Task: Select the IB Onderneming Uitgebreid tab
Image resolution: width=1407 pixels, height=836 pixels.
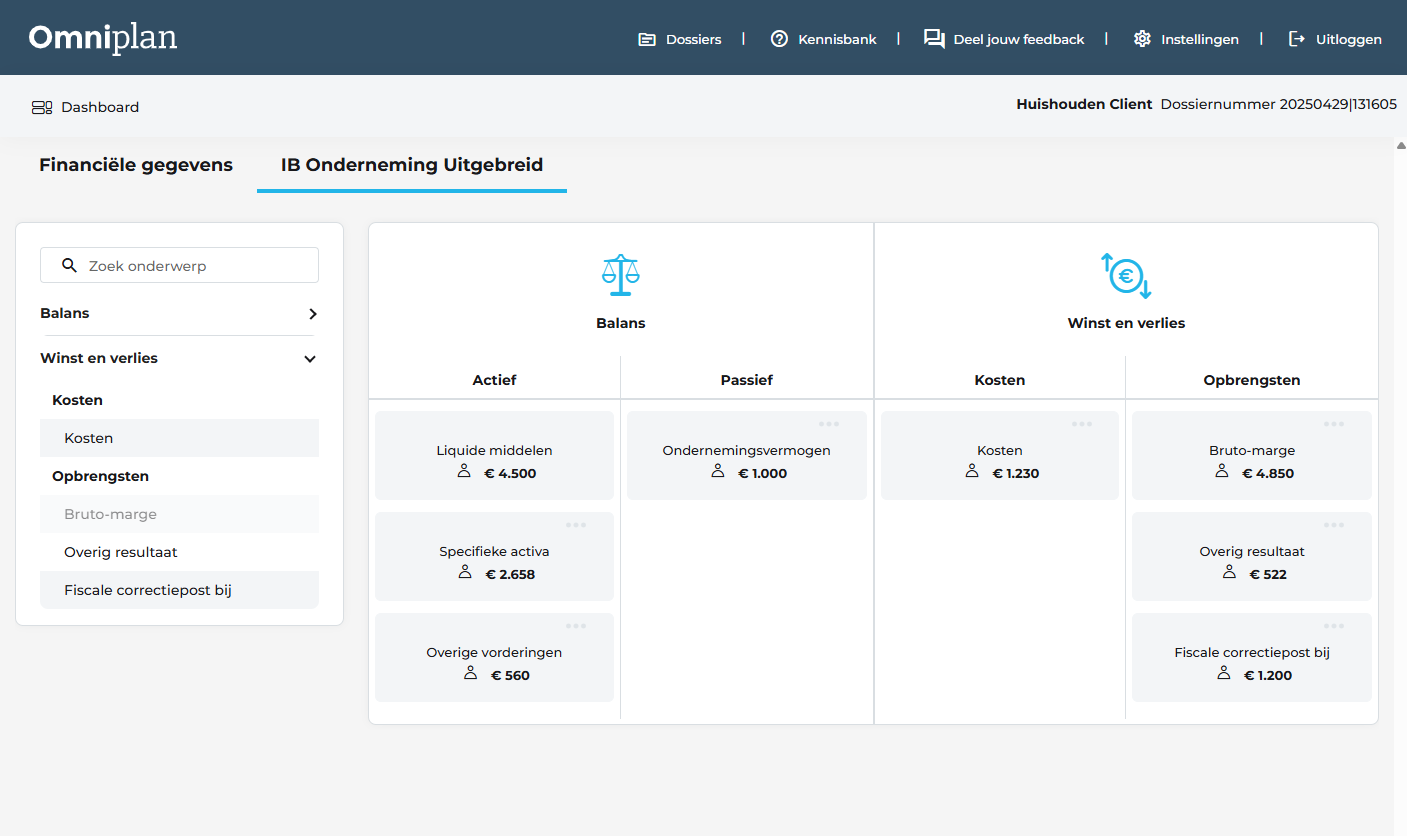Action: 412,165
